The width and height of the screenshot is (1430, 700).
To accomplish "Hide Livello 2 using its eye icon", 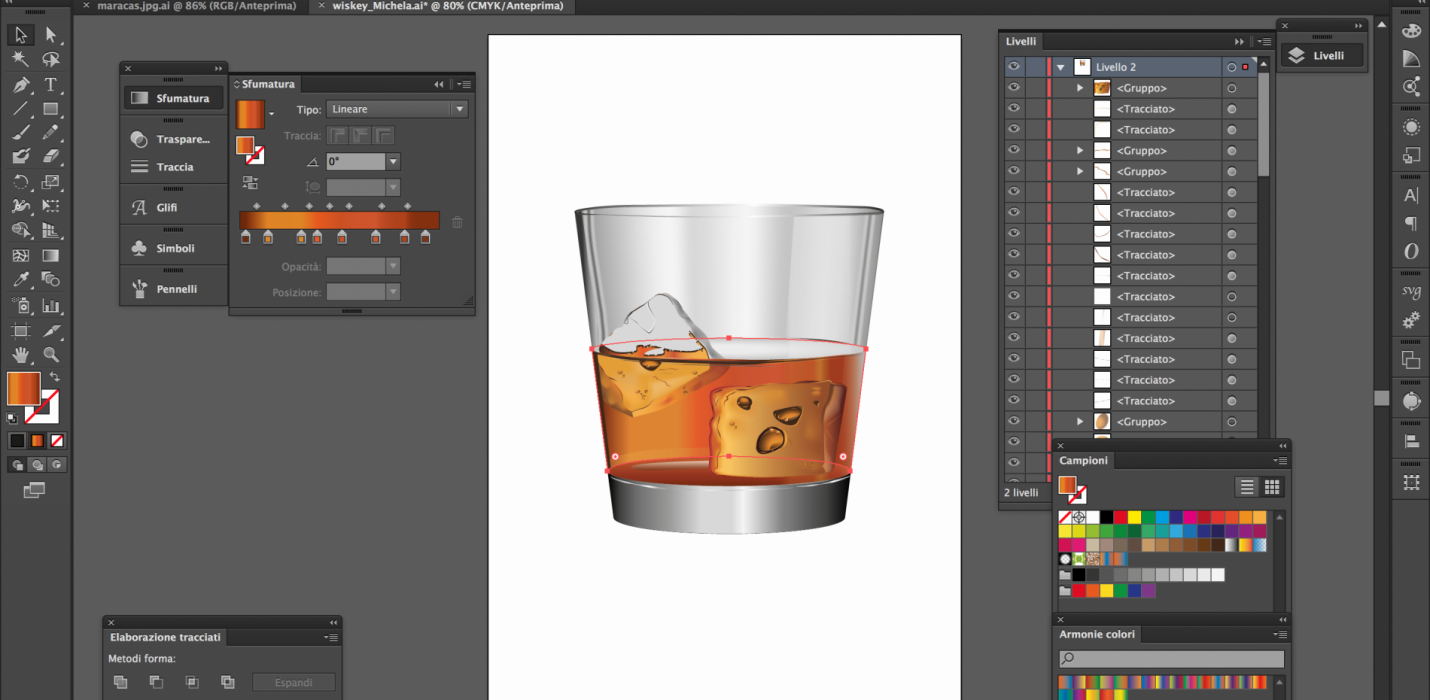I will tap(1013, 66).
